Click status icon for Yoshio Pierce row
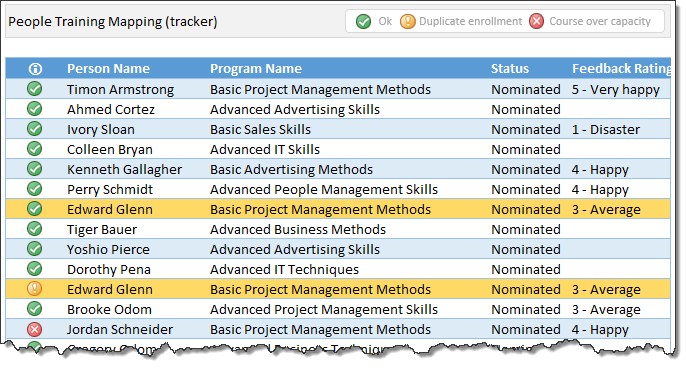The height and width of the screenshot is (368, 686). click(35, 249)
